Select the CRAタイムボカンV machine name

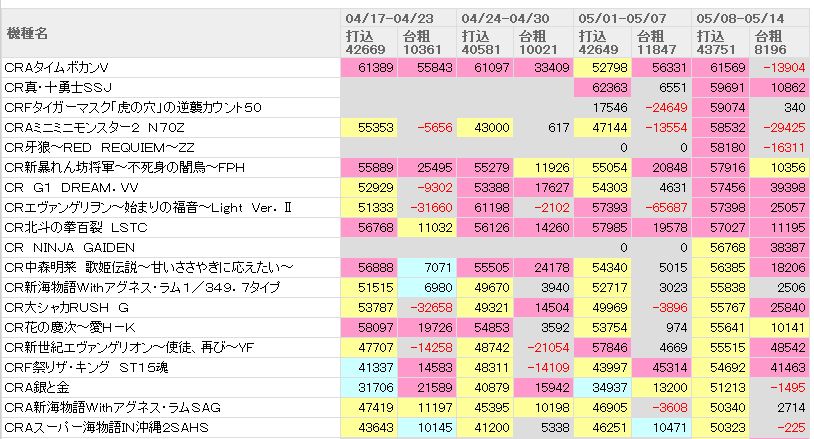pos(57,67)
